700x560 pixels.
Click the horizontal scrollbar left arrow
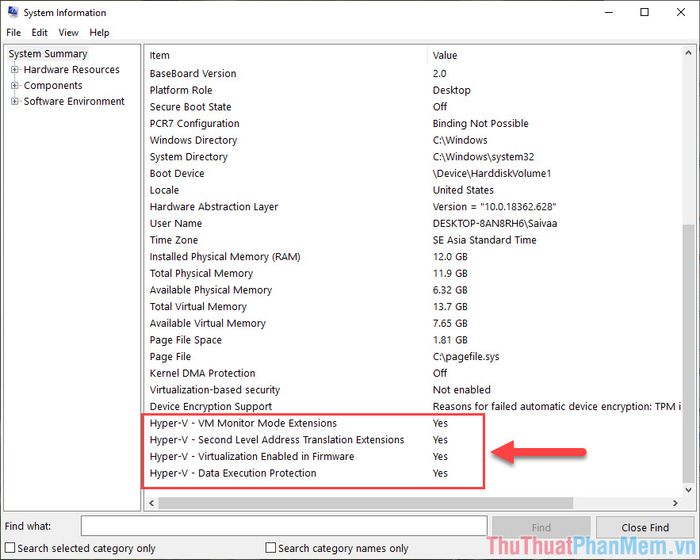pyautogui.click(x=152, y=503)
